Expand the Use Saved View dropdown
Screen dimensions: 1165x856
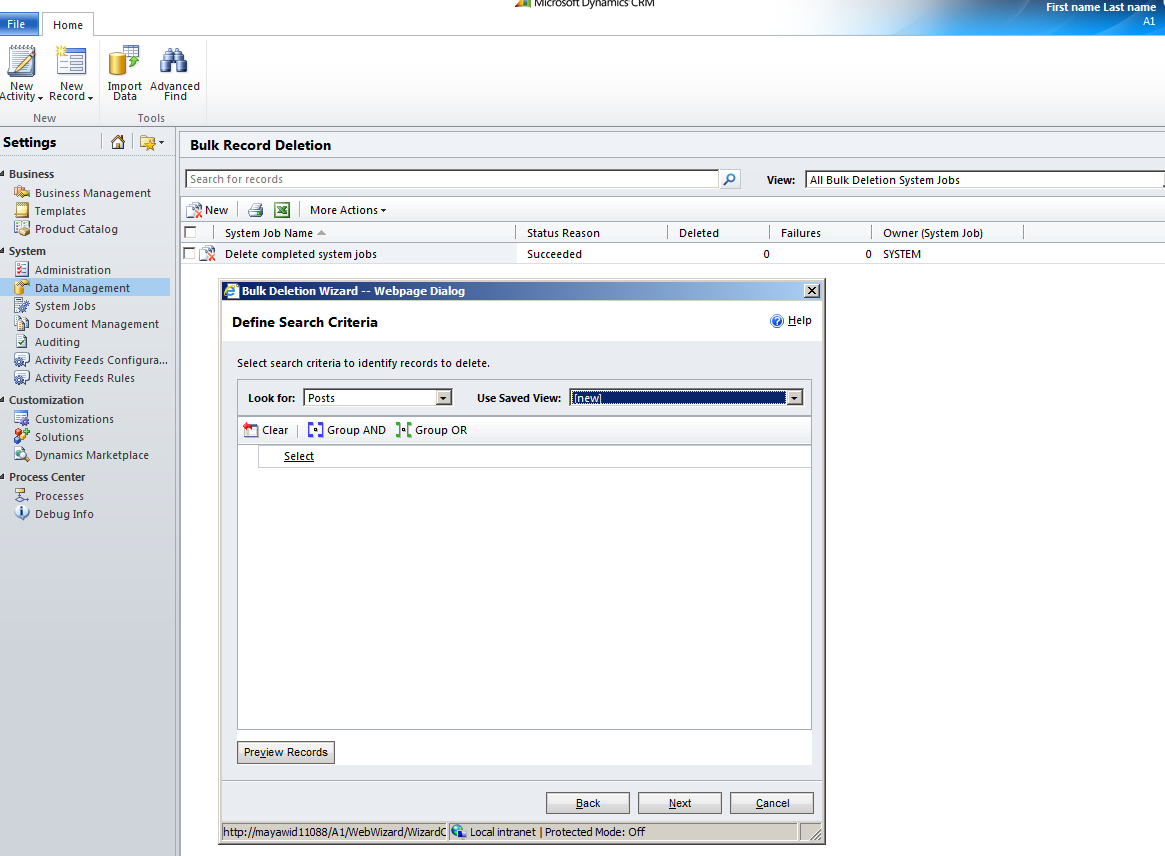tap(794, 398)
